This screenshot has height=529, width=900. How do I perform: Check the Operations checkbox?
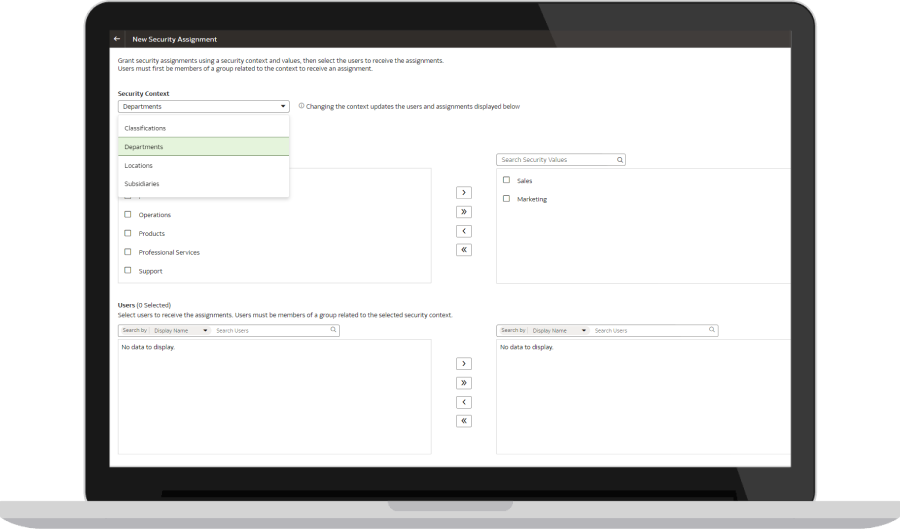click(x=128, y=215)
